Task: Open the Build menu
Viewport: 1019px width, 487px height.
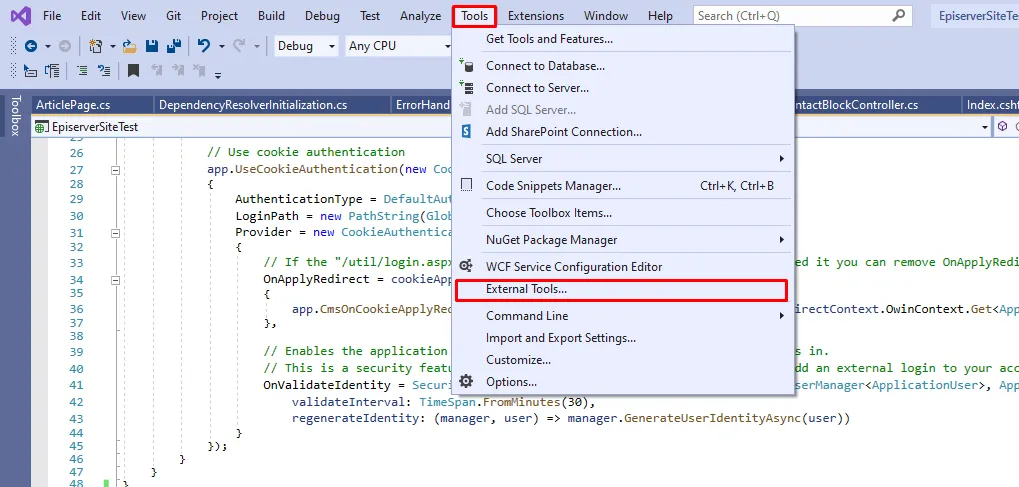Action: [271, 16]
